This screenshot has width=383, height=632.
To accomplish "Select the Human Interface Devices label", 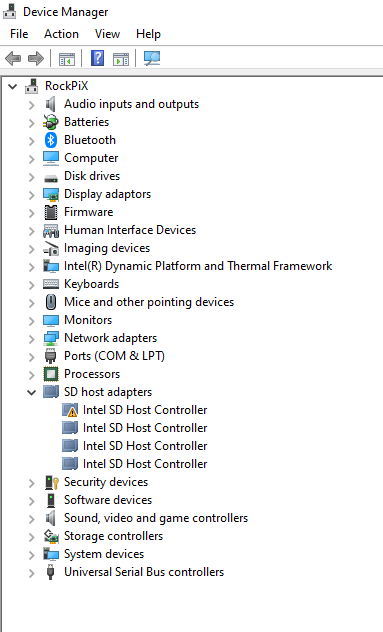I will [x=130, y=230].
